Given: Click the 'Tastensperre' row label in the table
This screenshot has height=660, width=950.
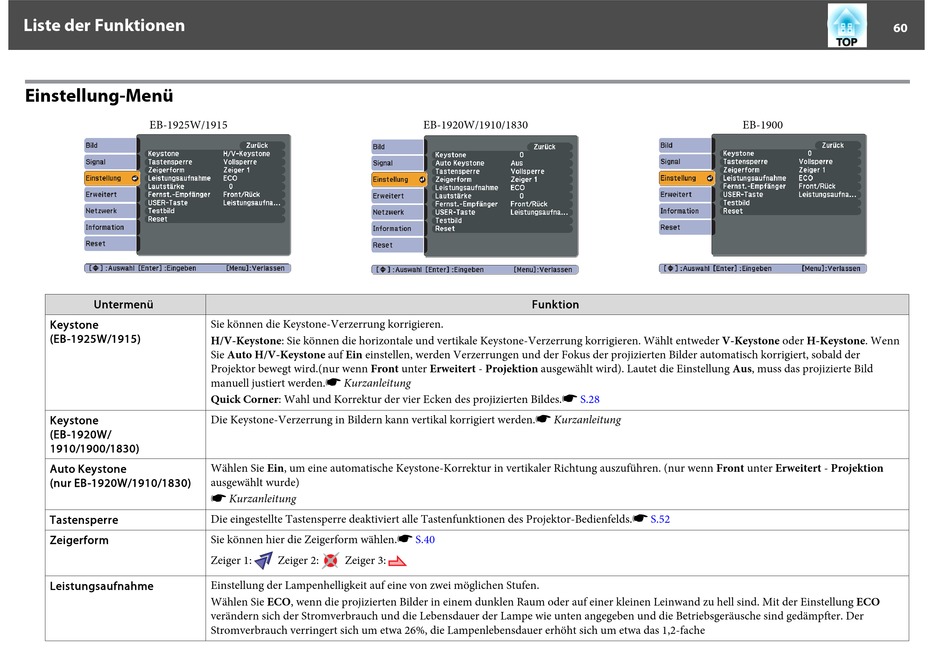Looking at the screenshot, I should coord(84,520).
